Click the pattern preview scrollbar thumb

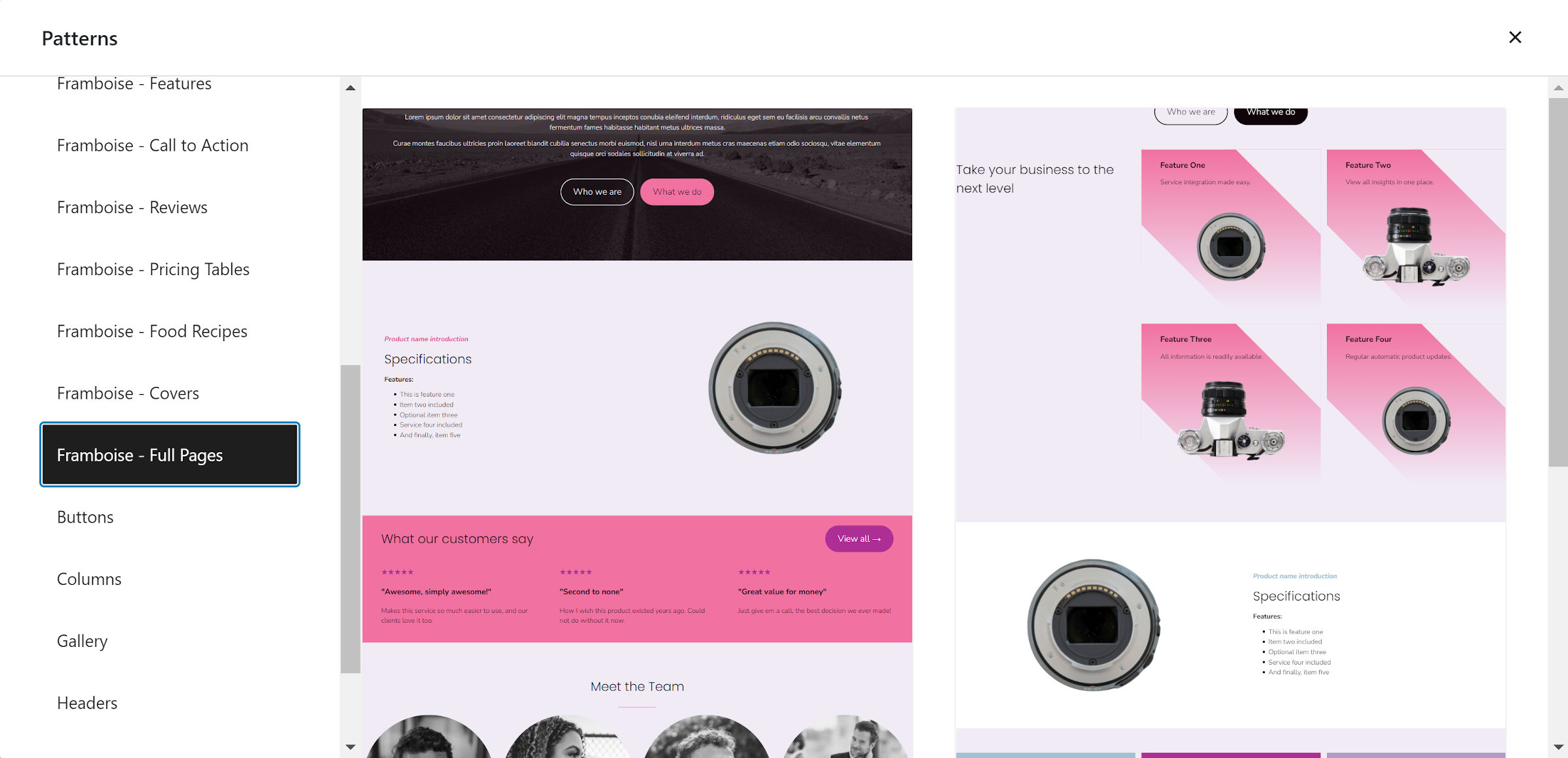[x=1558, y=282]
